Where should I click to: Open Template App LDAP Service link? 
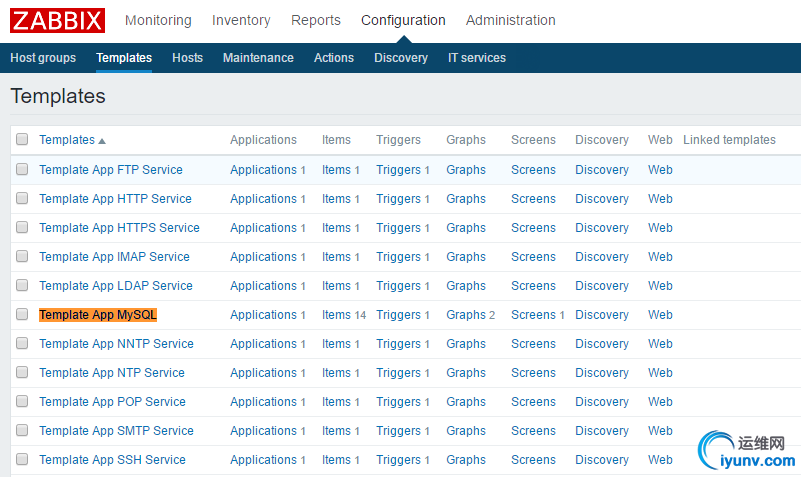tap(116, 286)
